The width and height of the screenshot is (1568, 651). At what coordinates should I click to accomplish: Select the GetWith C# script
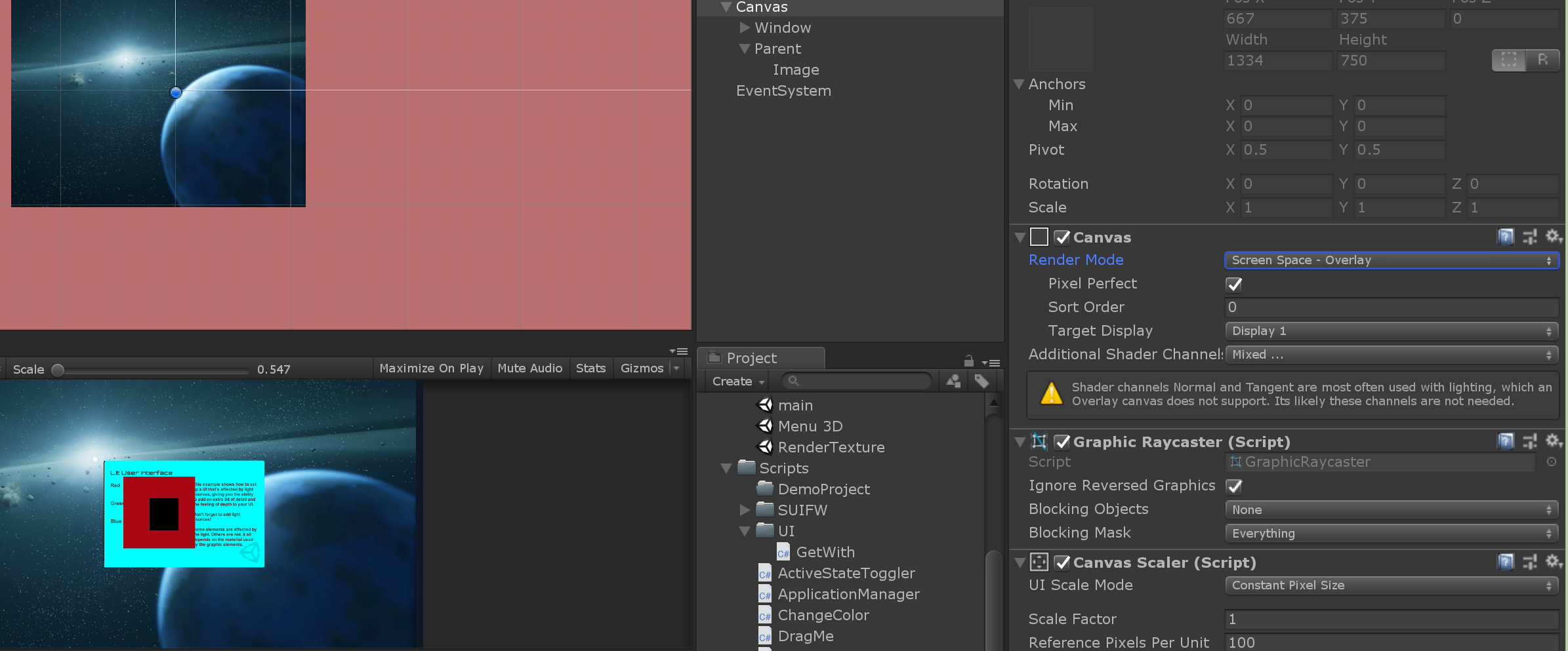tap(816, 552)
